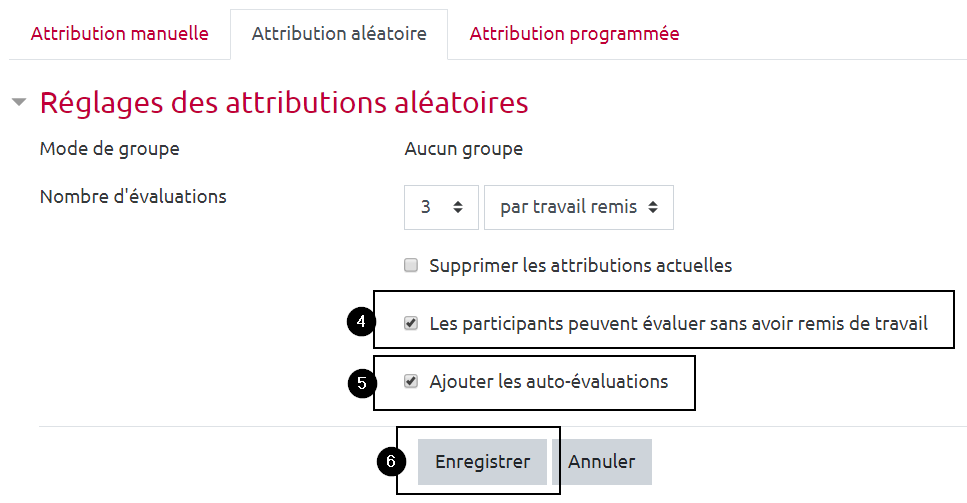Open the number of evaluations dropdown showing 3

441,208
